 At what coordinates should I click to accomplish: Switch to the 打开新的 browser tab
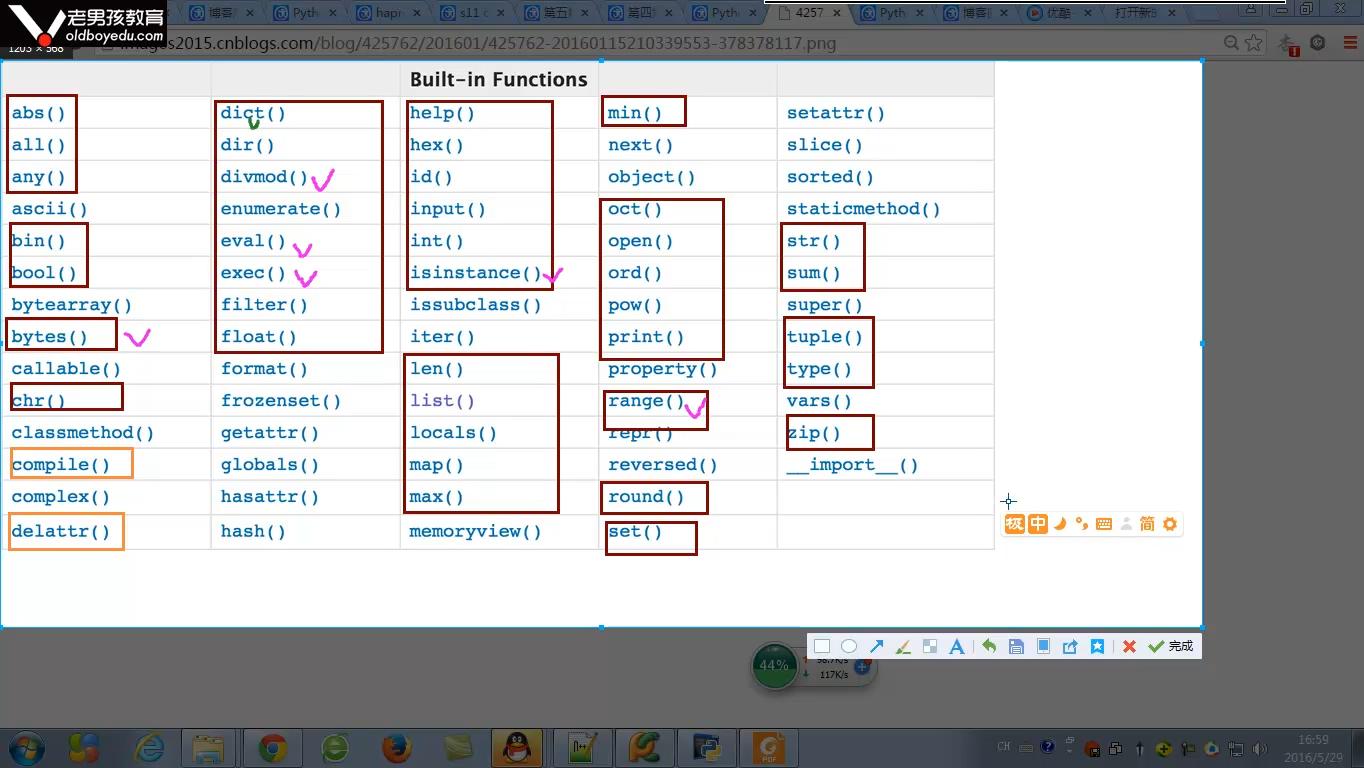coord(1145,13)
